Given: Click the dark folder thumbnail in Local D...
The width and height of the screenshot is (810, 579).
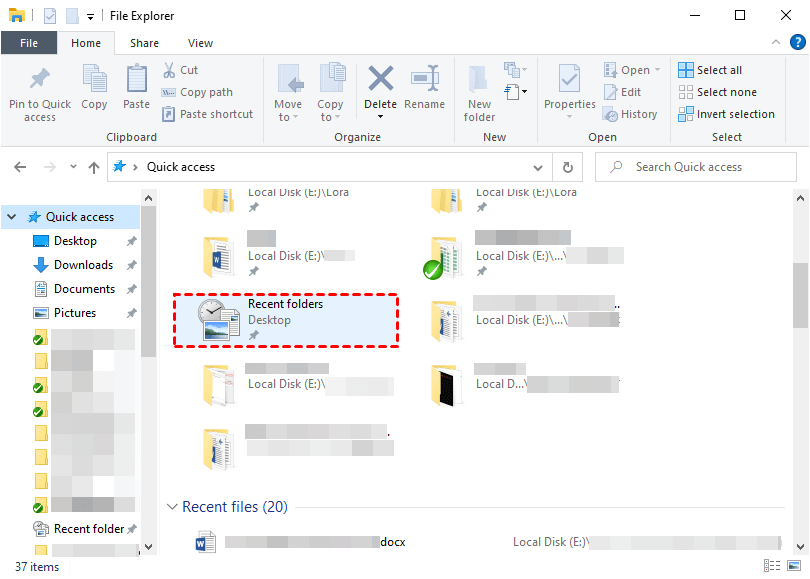Looking at the screenshot, I should 446,384.
